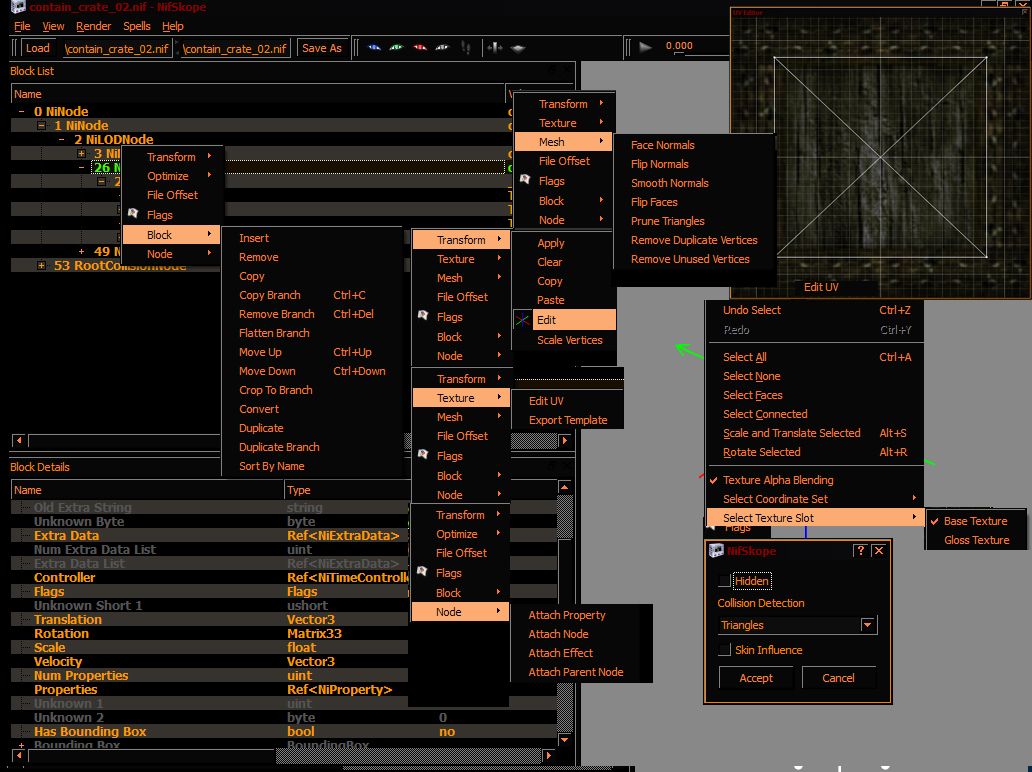Click the UV editor texture canvas

point(880,157)
